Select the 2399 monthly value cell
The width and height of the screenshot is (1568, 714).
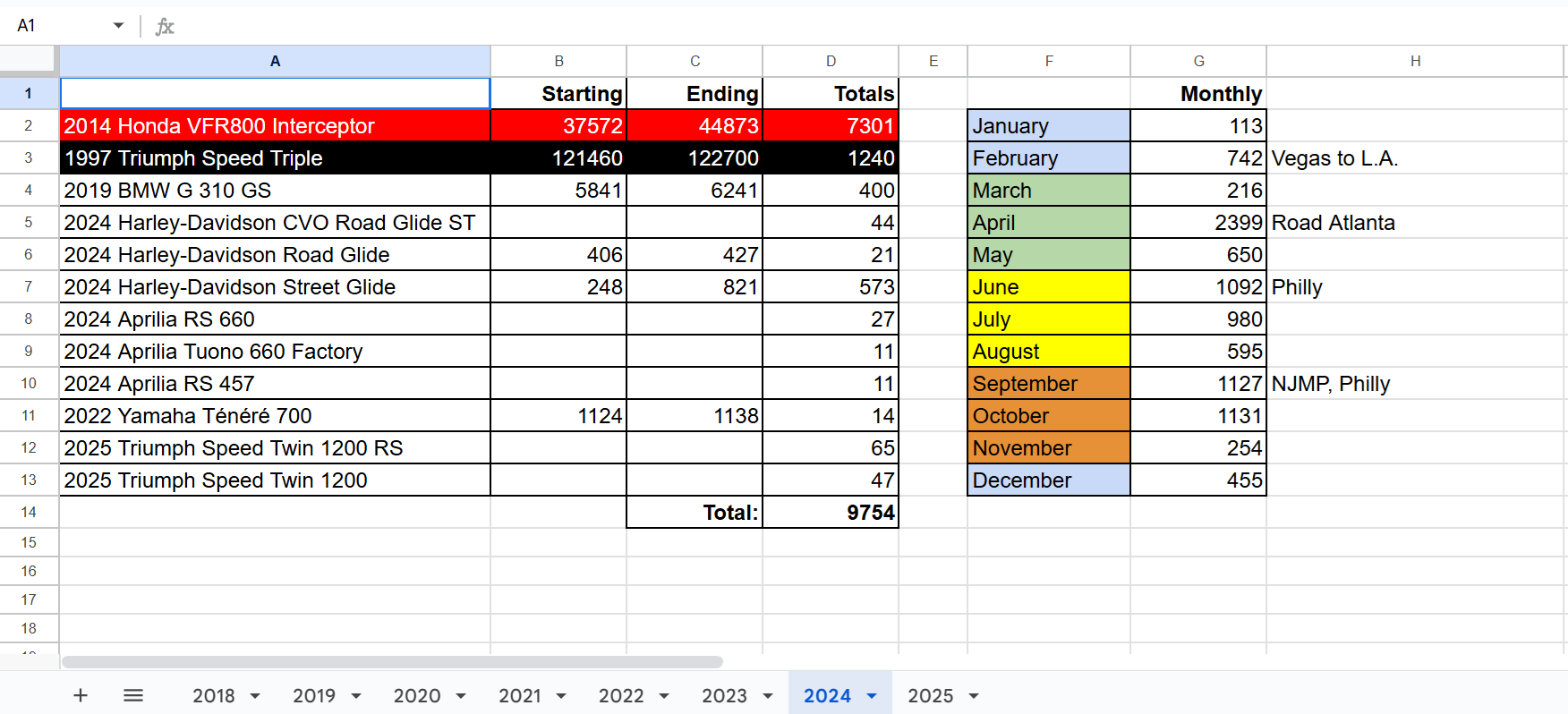click(x=1198, y=223)
